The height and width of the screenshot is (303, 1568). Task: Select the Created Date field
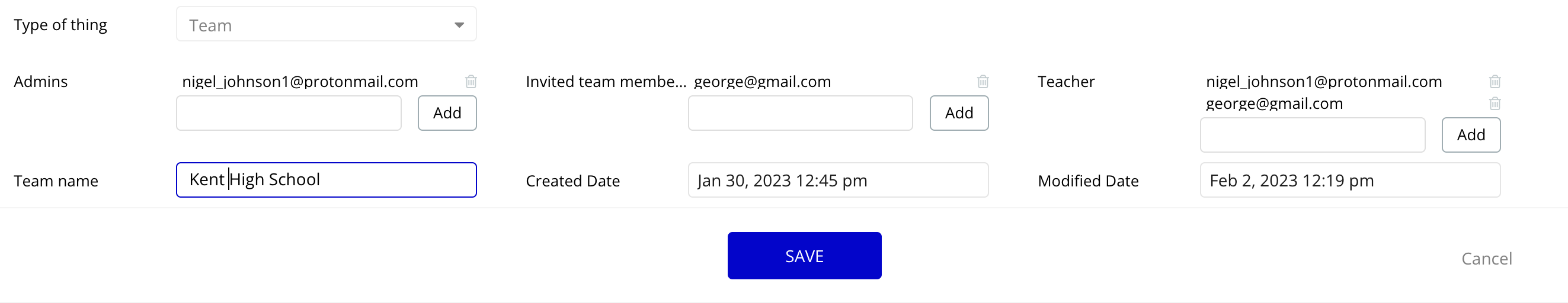coord(837,180)
